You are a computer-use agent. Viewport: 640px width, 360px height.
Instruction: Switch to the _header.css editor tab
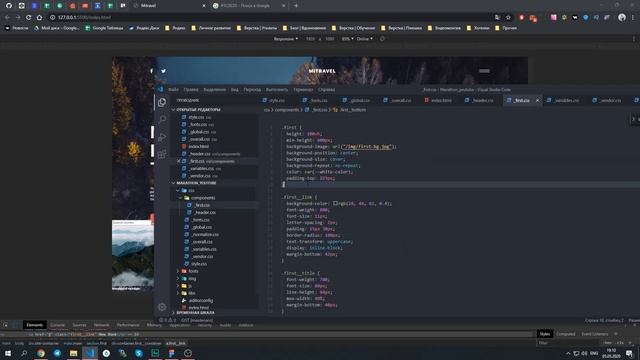482,100
